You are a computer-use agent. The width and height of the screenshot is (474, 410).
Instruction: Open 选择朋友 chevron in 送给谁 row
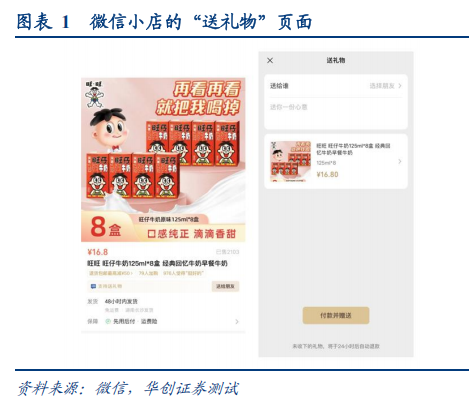400,86
